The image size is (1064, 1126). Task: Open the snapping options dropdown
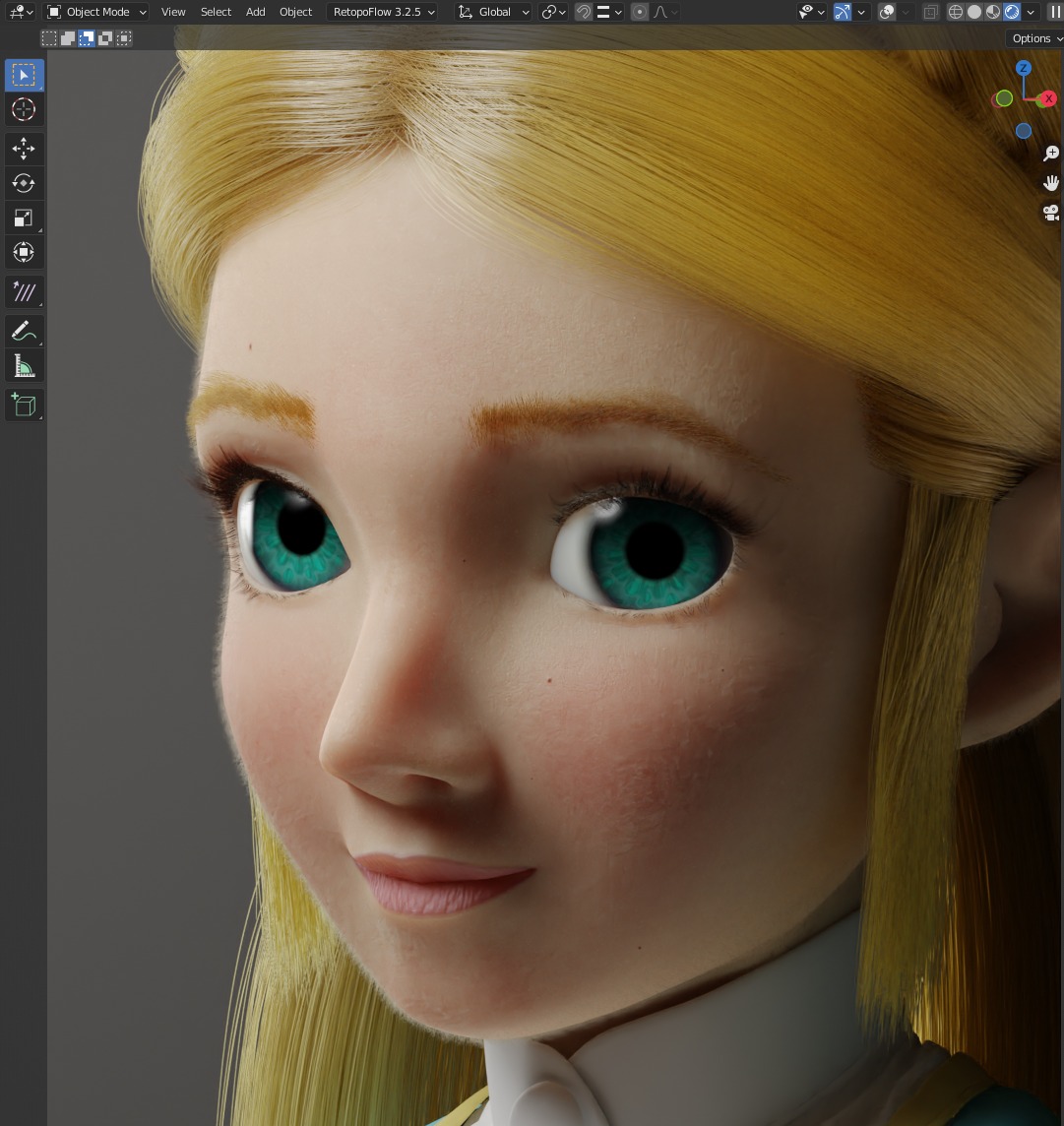(609, 12)
